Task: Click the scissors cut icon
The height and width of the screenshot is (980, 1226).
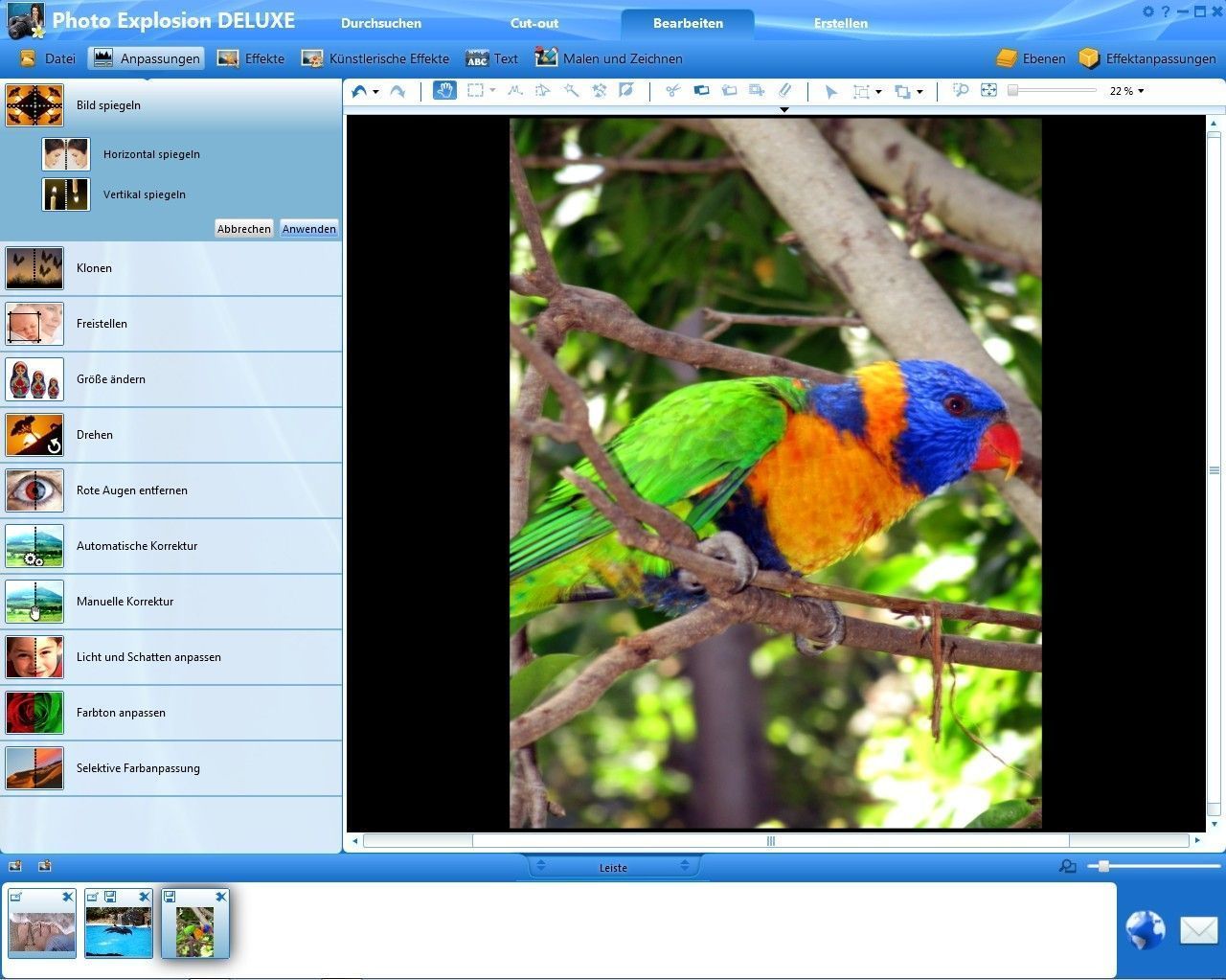Action: (672, 91)
